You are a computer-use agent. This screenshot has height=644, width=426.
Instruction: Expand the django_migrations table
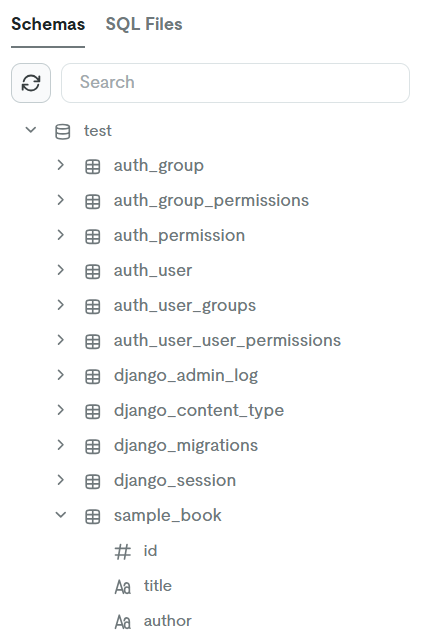[x=61, y=445]
